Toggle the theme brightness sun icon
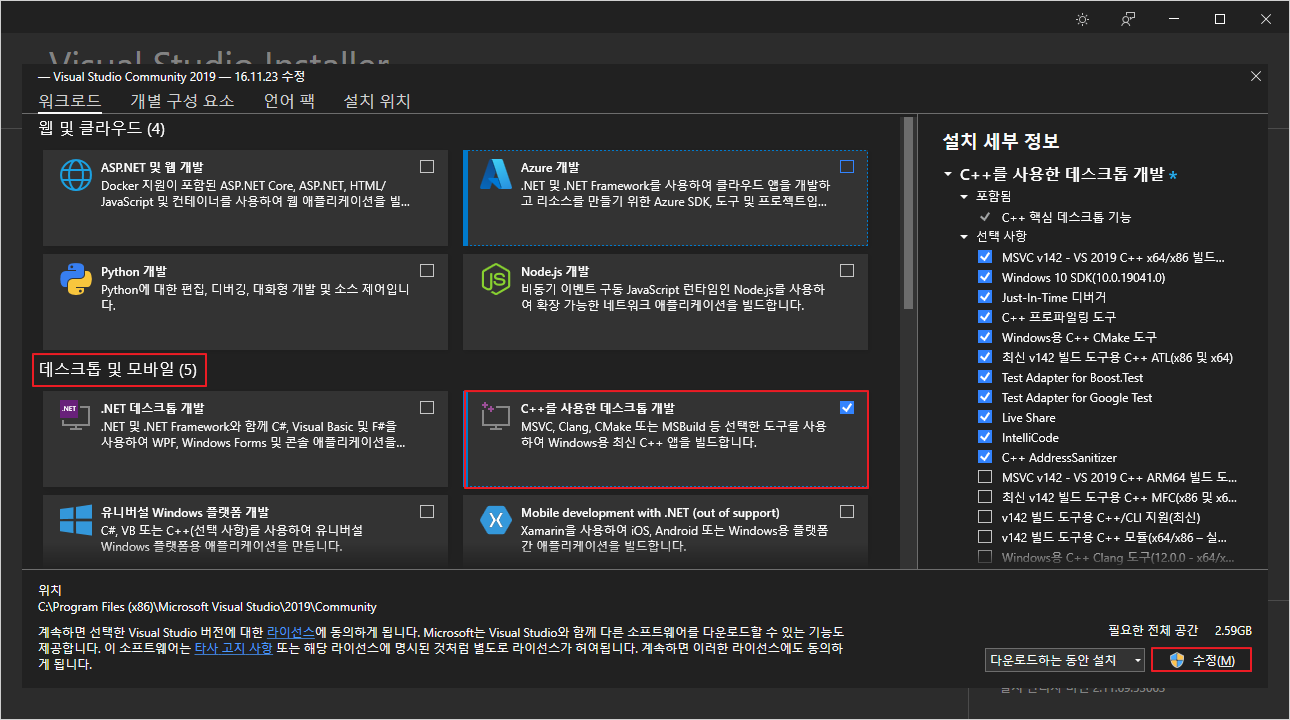1290x720 pixels. point(1082,19)
